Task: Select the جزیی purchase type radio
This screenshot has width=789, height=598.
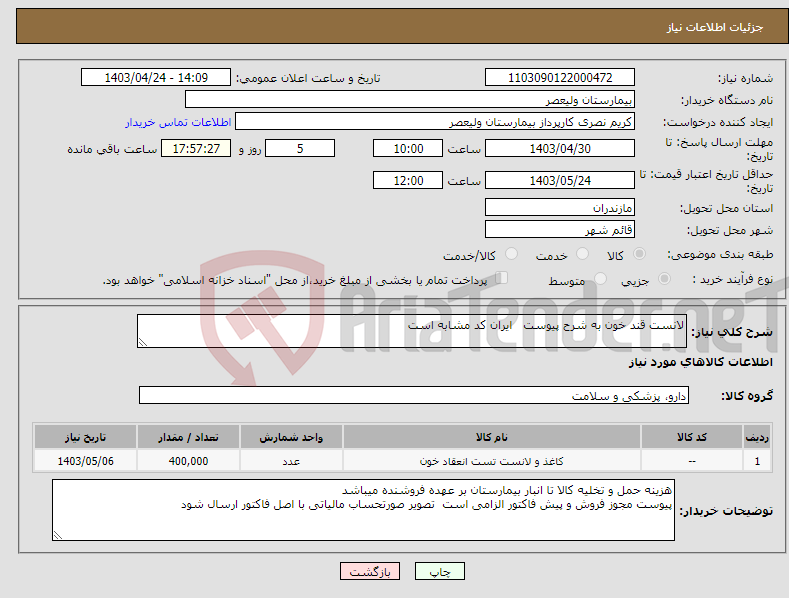Action: [x=664, y=278]
